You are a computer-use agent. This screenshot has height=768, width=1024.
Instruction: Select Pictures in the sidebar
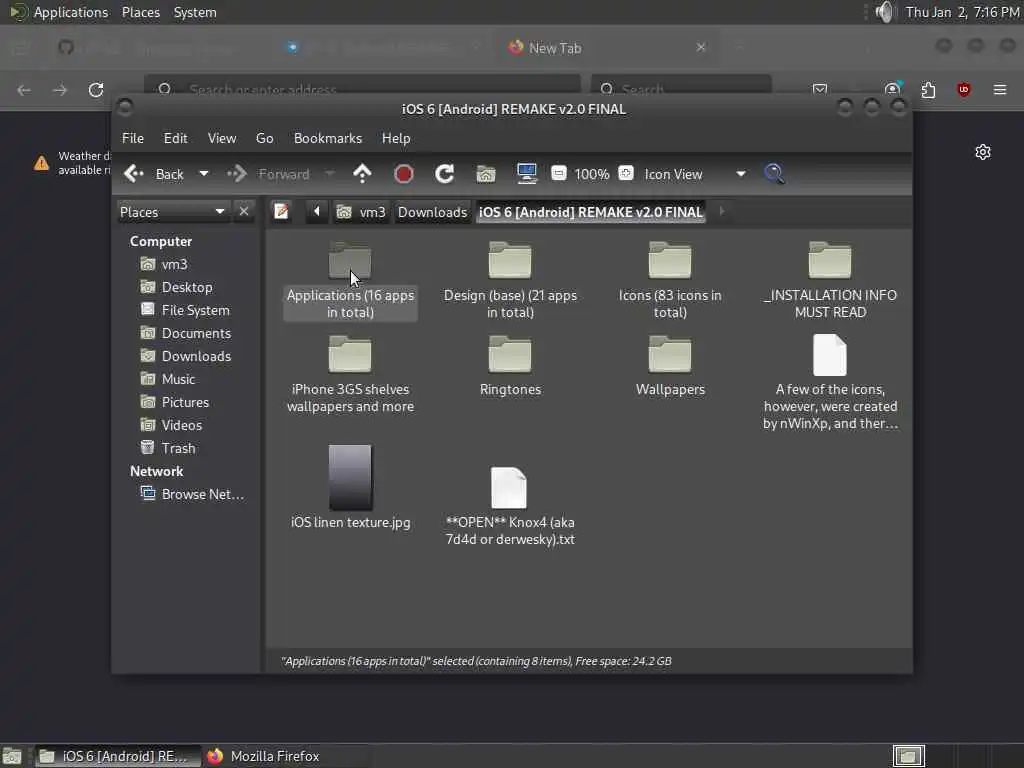(x=175, y=402)
